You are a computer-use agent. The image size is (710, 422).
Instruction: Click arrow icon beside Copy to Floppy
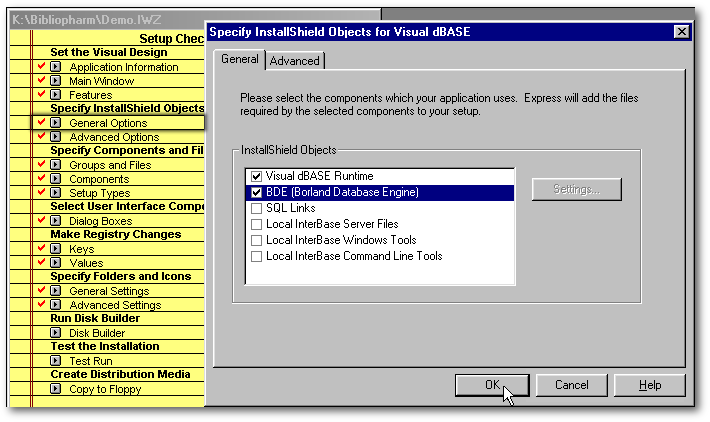tap(55, 389)
